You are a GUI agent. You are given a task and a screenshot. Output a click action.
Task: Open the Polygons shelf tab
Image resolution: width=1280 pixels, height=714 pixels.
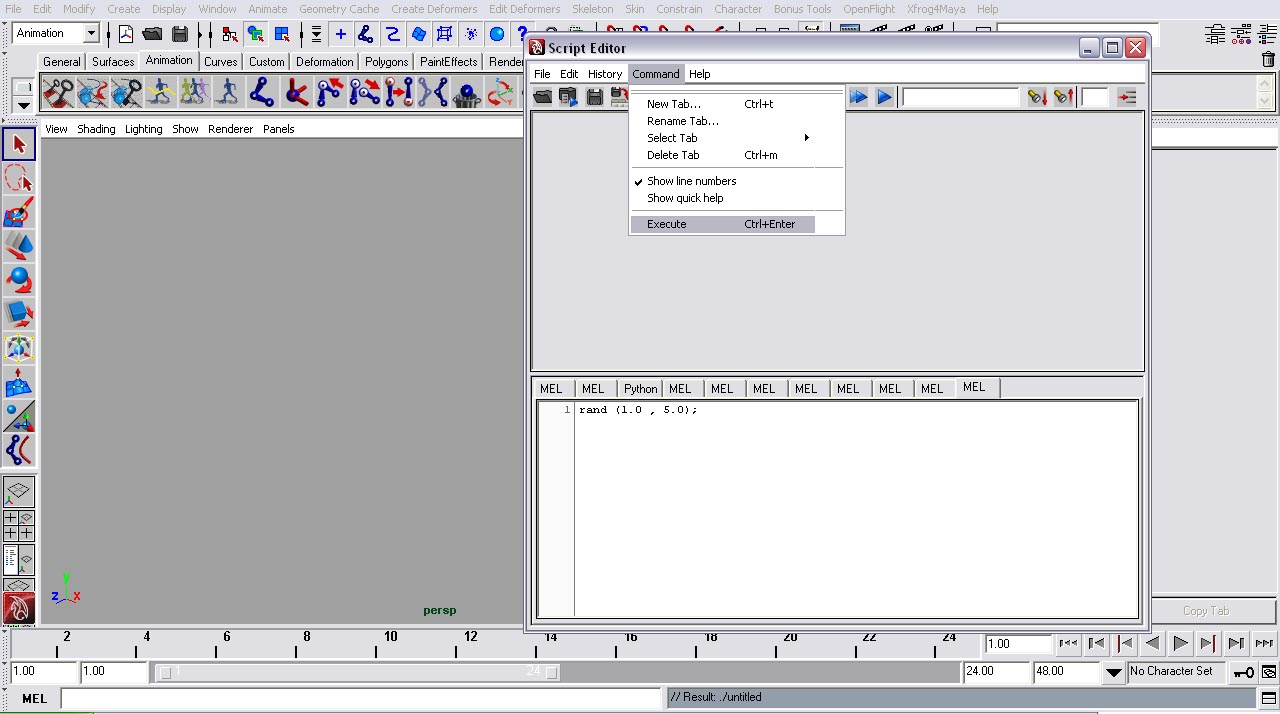coord(386,62)
